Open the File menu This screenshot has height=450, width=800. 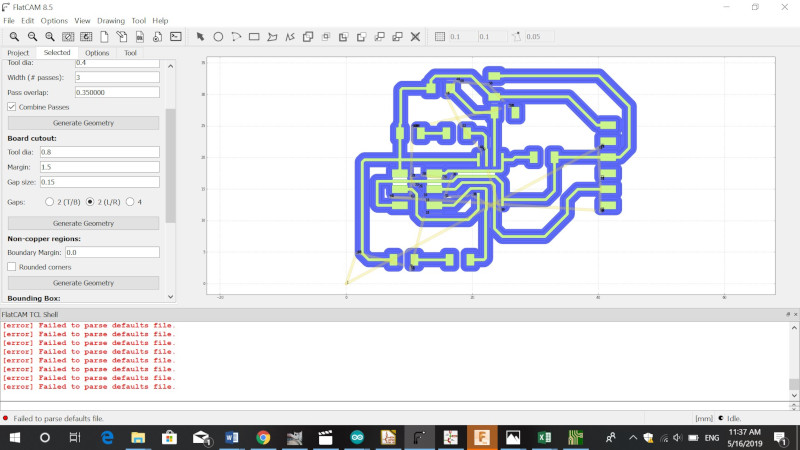pos(9,21)
